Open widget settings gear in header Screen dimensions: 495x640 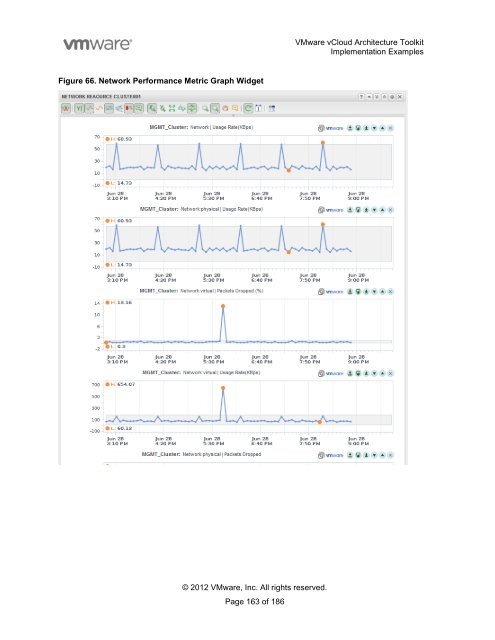(392, 97)
